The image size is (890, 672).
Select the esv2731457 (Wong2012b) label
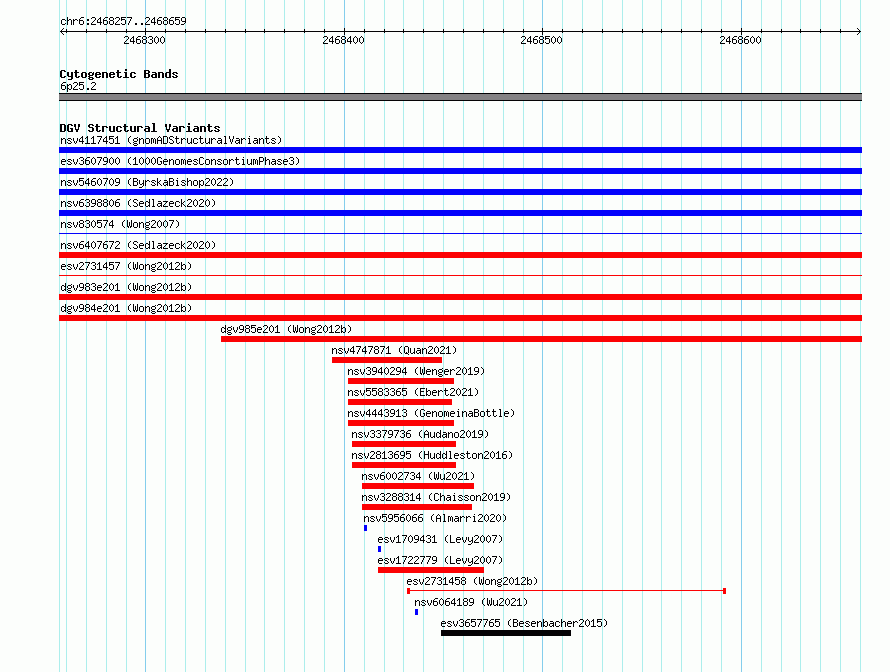tap(126, 266)
